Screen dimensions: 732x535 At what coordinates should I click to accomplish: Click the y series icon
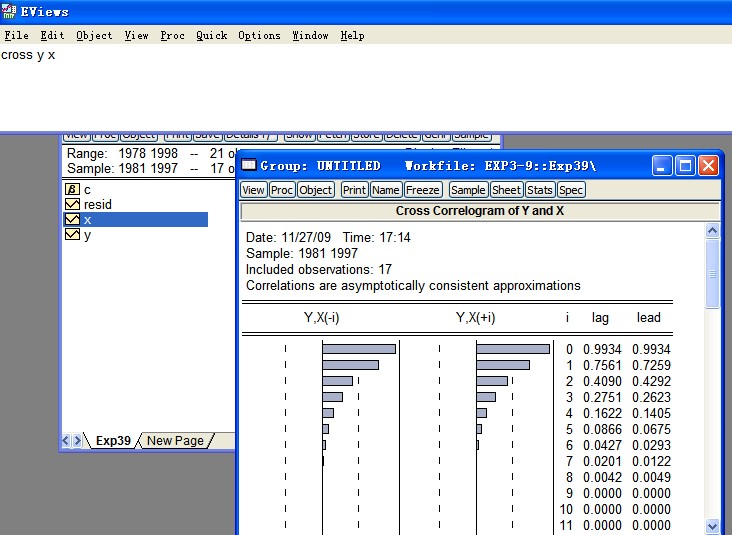click(72, 235)
